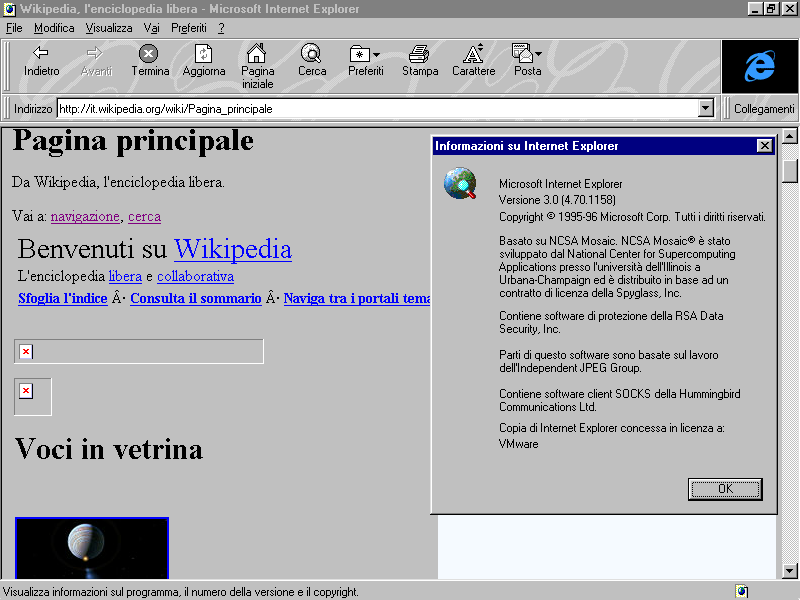Image resolution: width=800 pixels, height=600 pixels.
Task: Open the libera link
Action: (x=125, y=276)
